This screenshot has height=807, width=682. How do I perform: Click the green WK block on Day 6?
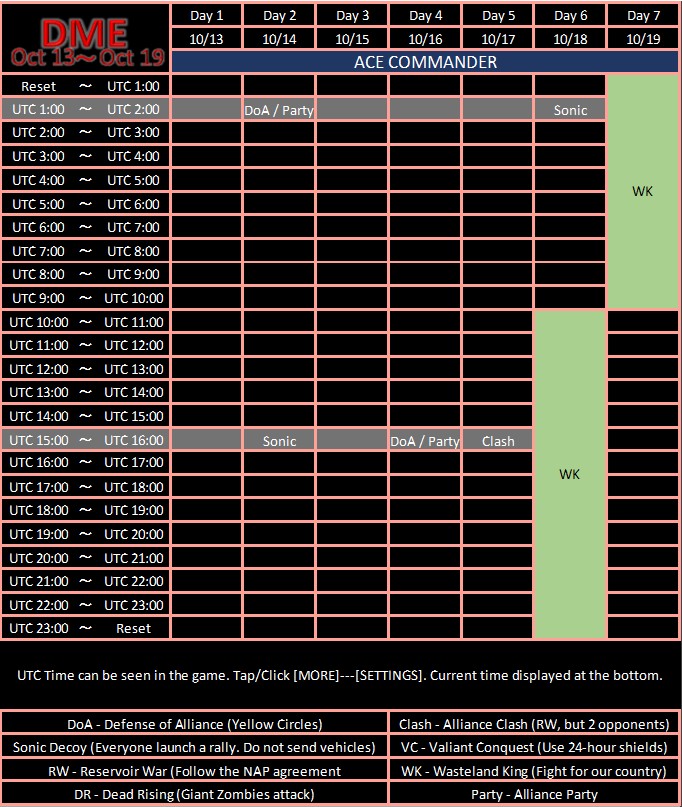point(570,474)
